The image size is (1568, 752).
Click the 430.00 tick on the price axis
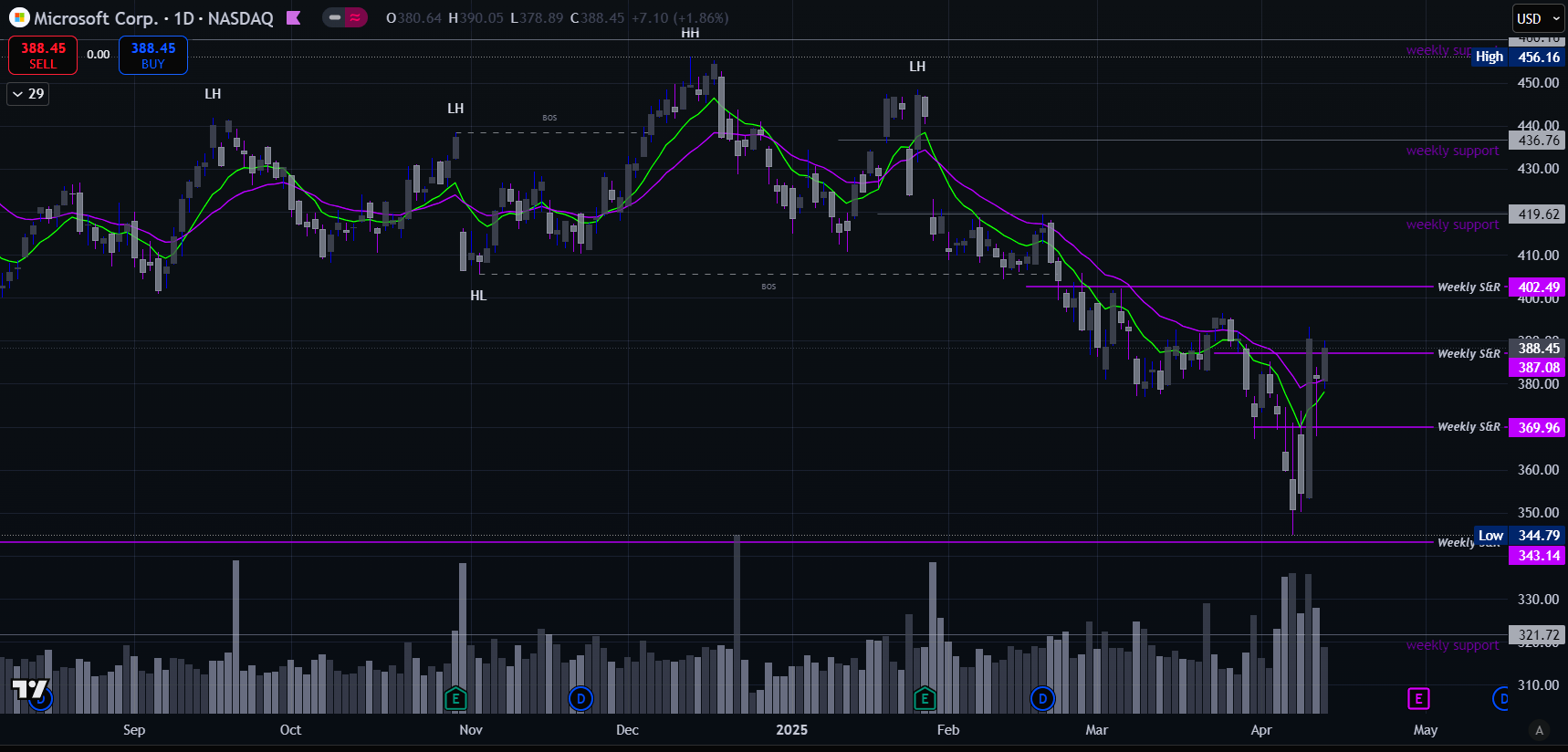tap(1539, 169)
